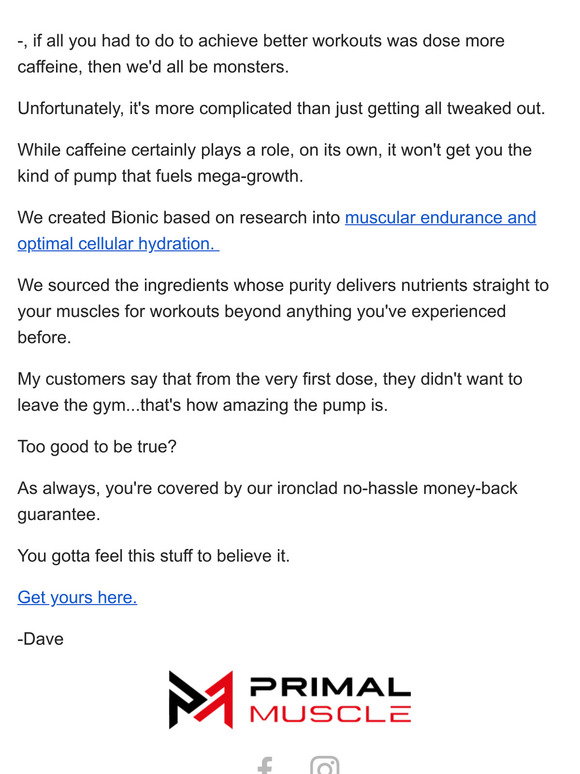Click the 'Too good to be true?' line
The height and width of the screenshot is (774, 580).
[x=97, y=447]
